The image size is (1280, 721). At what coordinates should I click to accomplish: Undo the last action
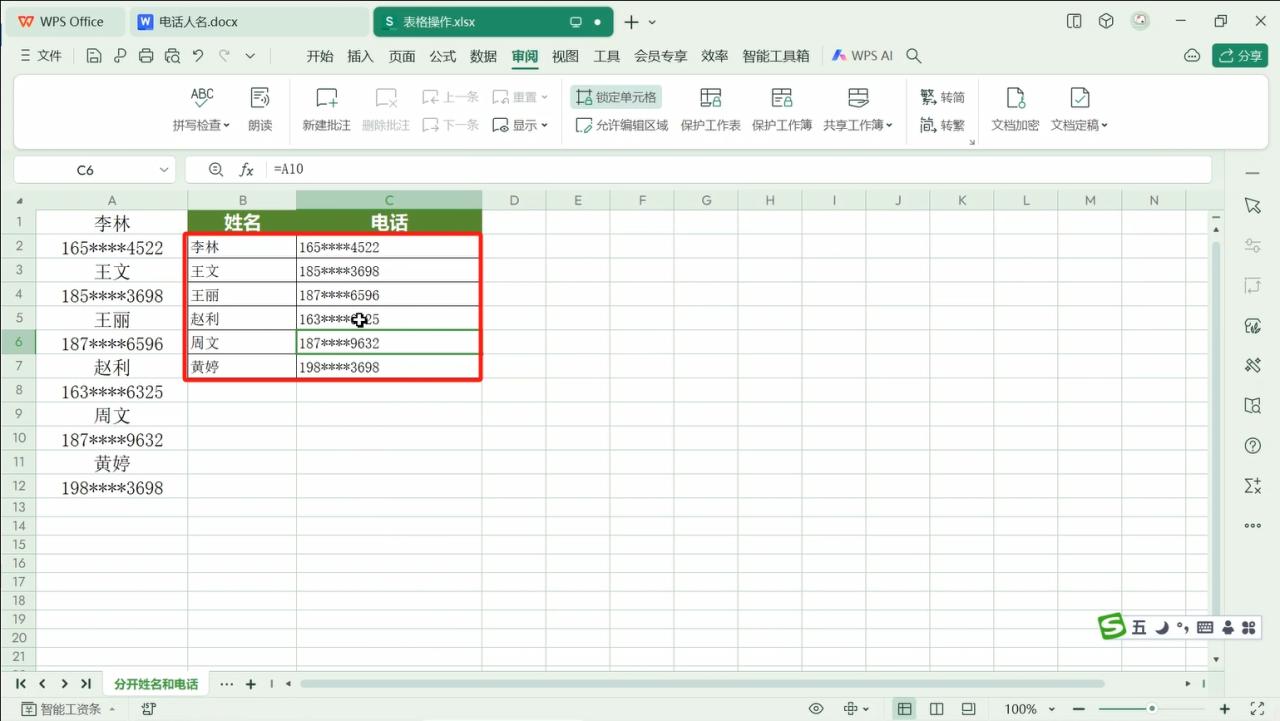[x=198, y=56]
